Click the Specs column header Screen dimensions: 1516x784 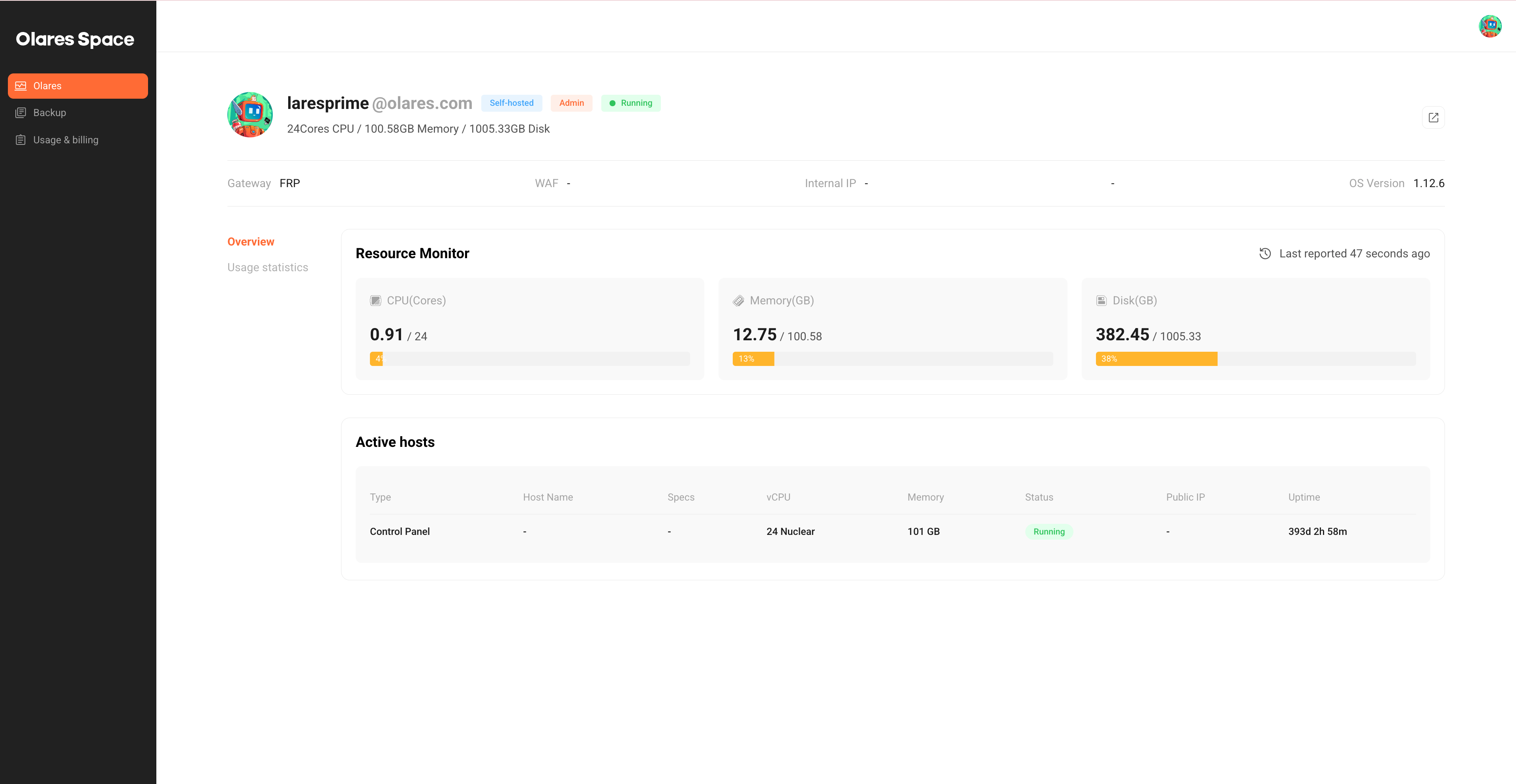pos(681,497)
